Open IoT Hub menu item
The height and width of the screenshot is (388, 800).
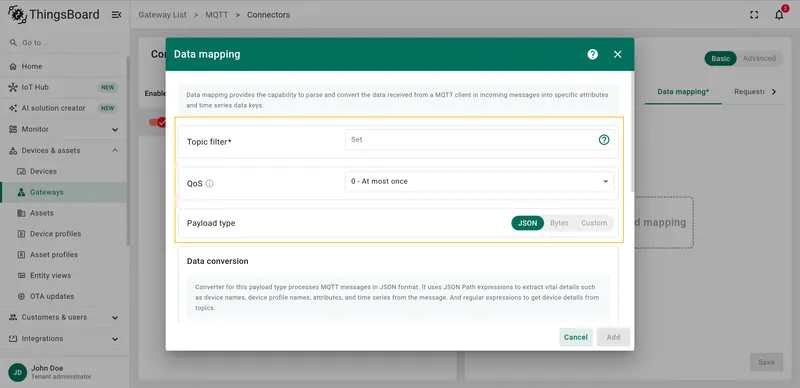pos(64,87)
